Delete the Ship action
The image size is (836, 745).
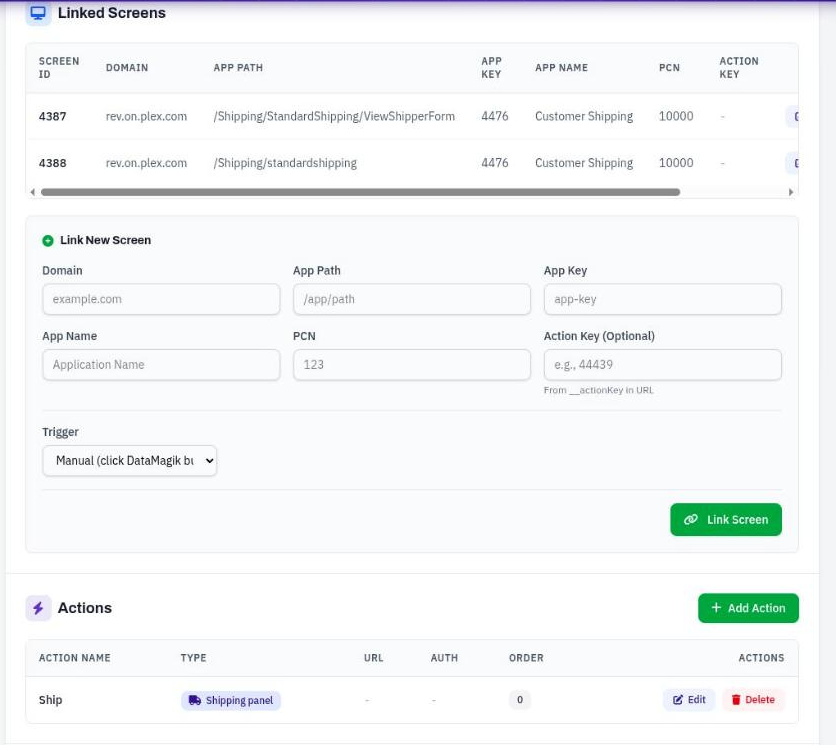coord(753,700)
